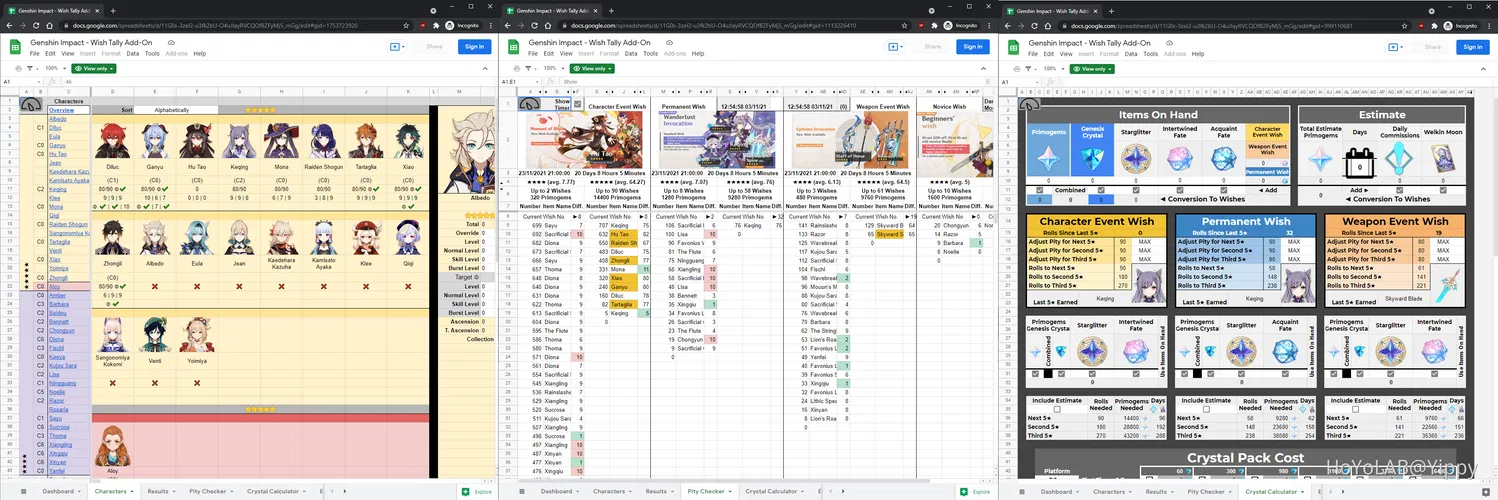Click the Sign in button in right window

(x=1472, y=46)
